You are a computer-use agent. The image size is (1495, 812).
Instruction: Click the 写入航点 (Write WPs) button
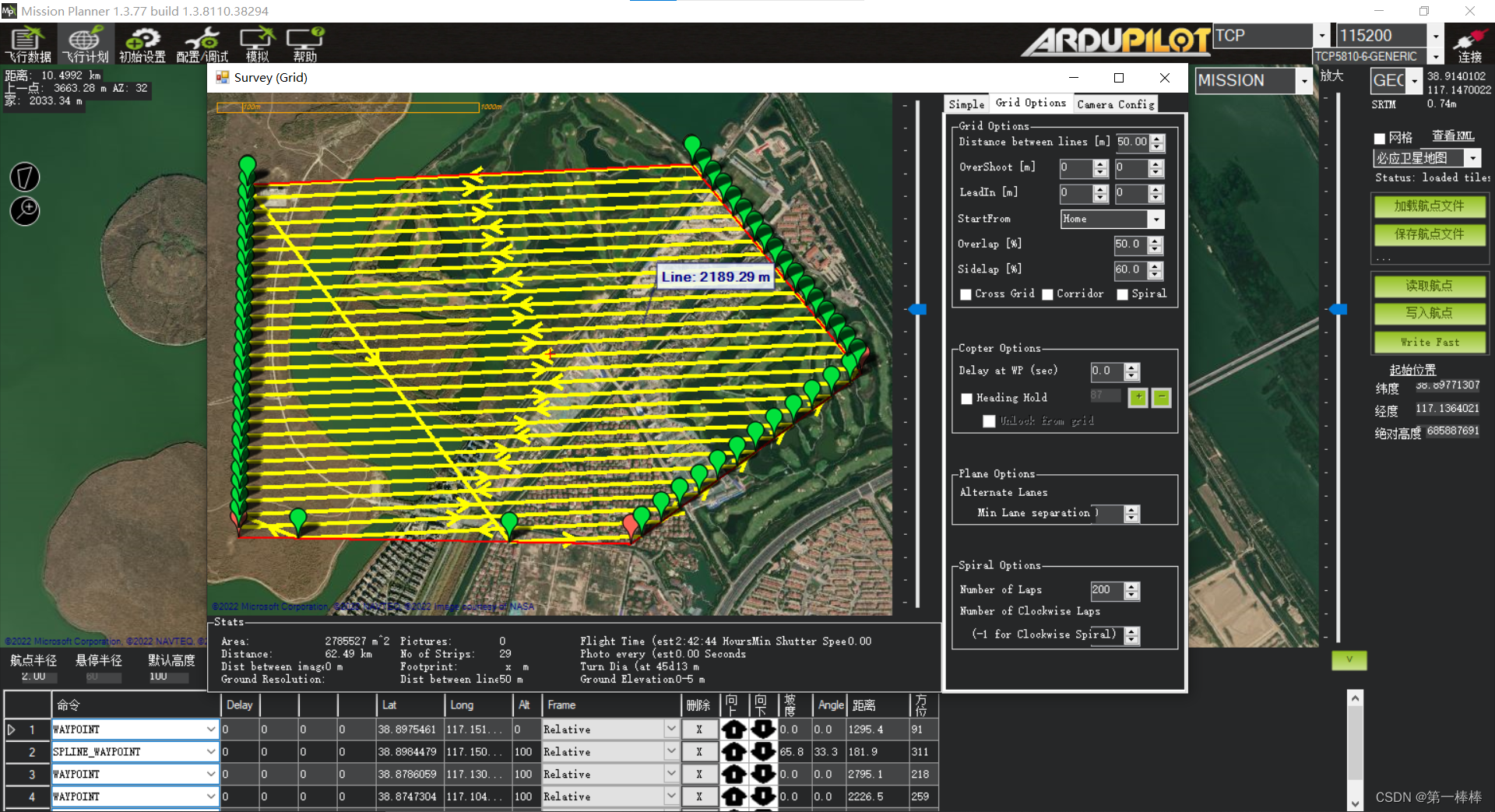[1429, 313]
